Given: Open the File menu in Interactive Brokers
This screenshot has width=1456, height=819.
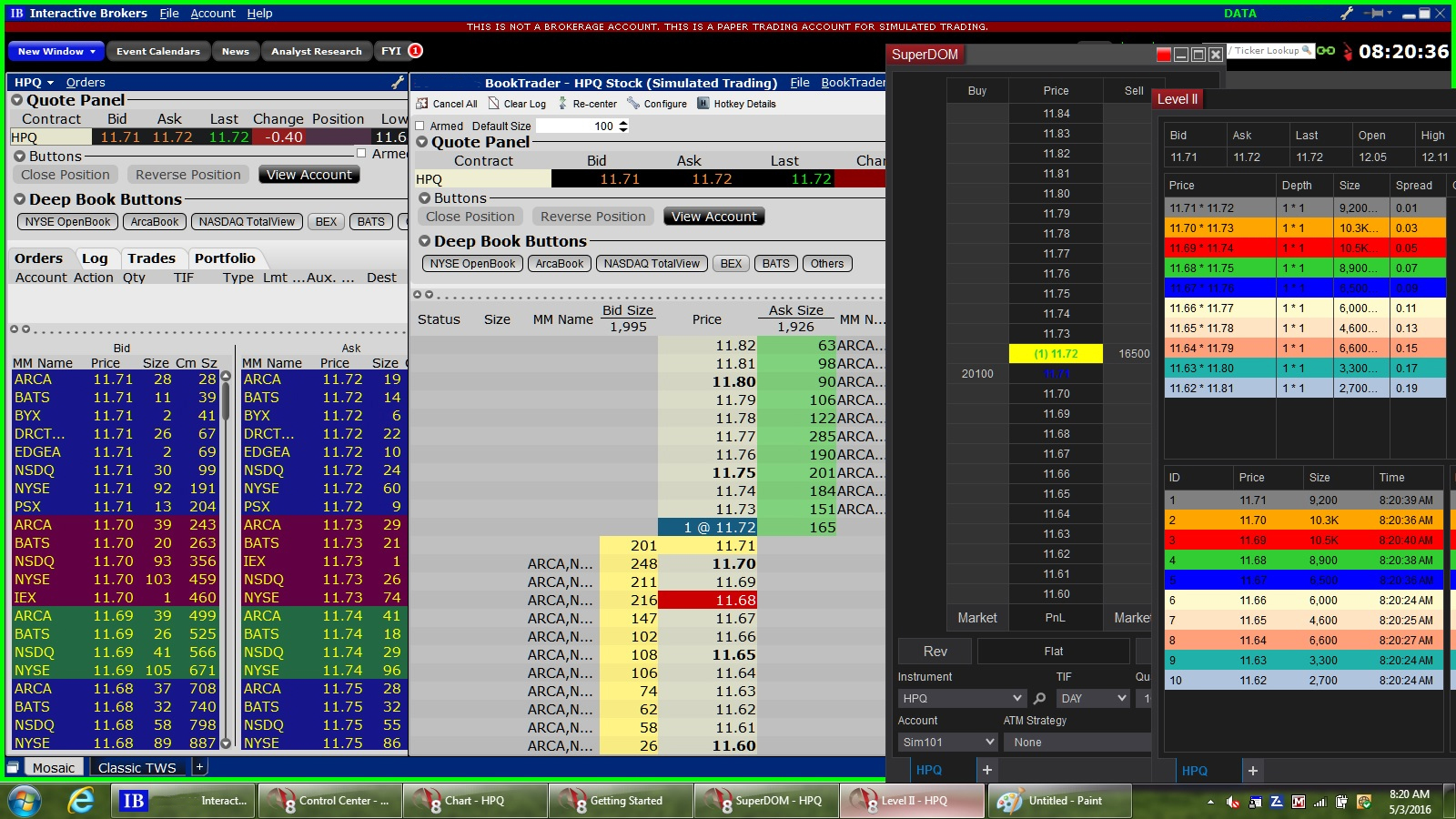Looking at the screenshot, I should point(169,13).
